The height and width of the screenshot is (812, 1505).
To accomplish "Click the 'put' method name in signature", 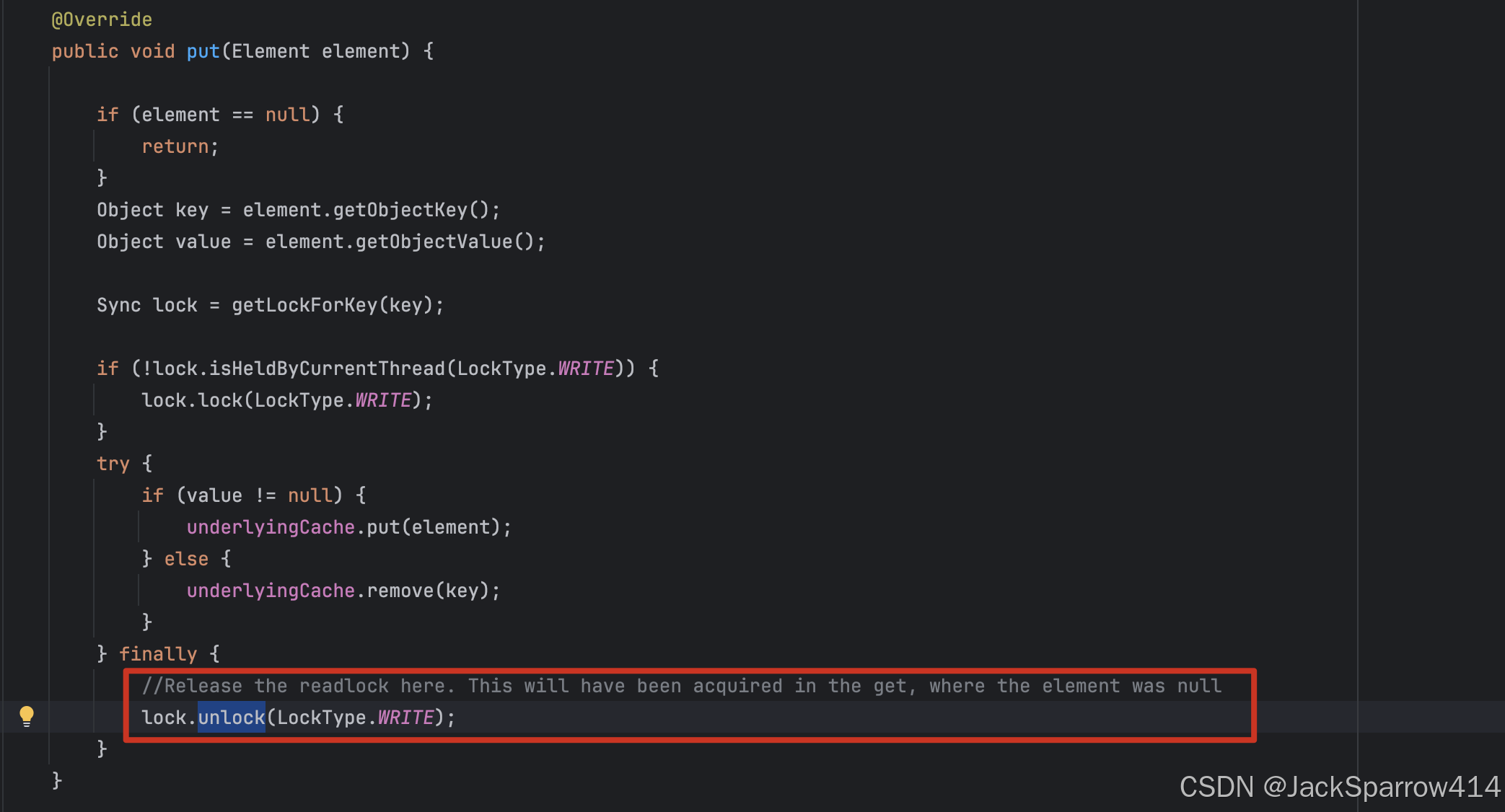I will (203, 52).
